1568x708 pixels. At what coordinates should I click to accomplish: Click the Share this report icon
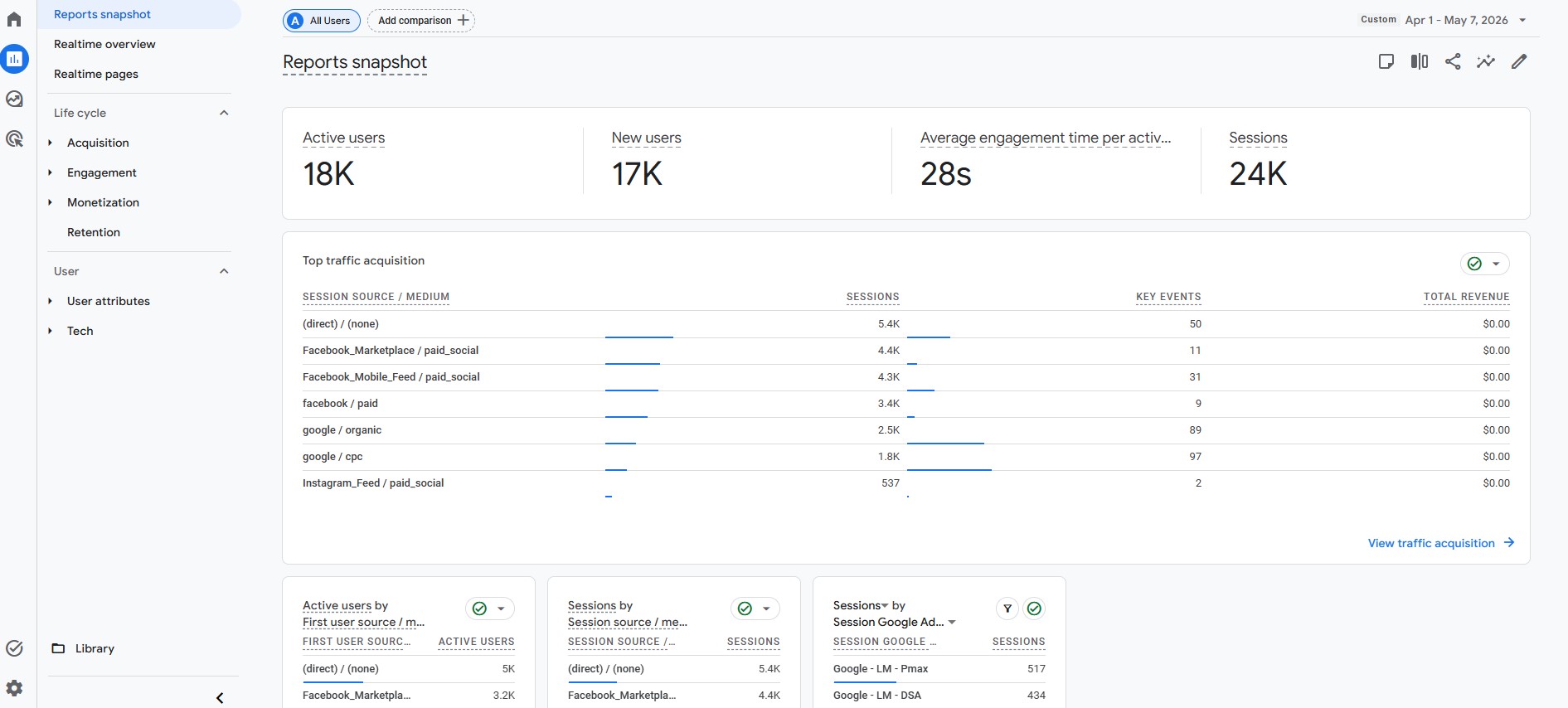click(x=1453, y=61)
